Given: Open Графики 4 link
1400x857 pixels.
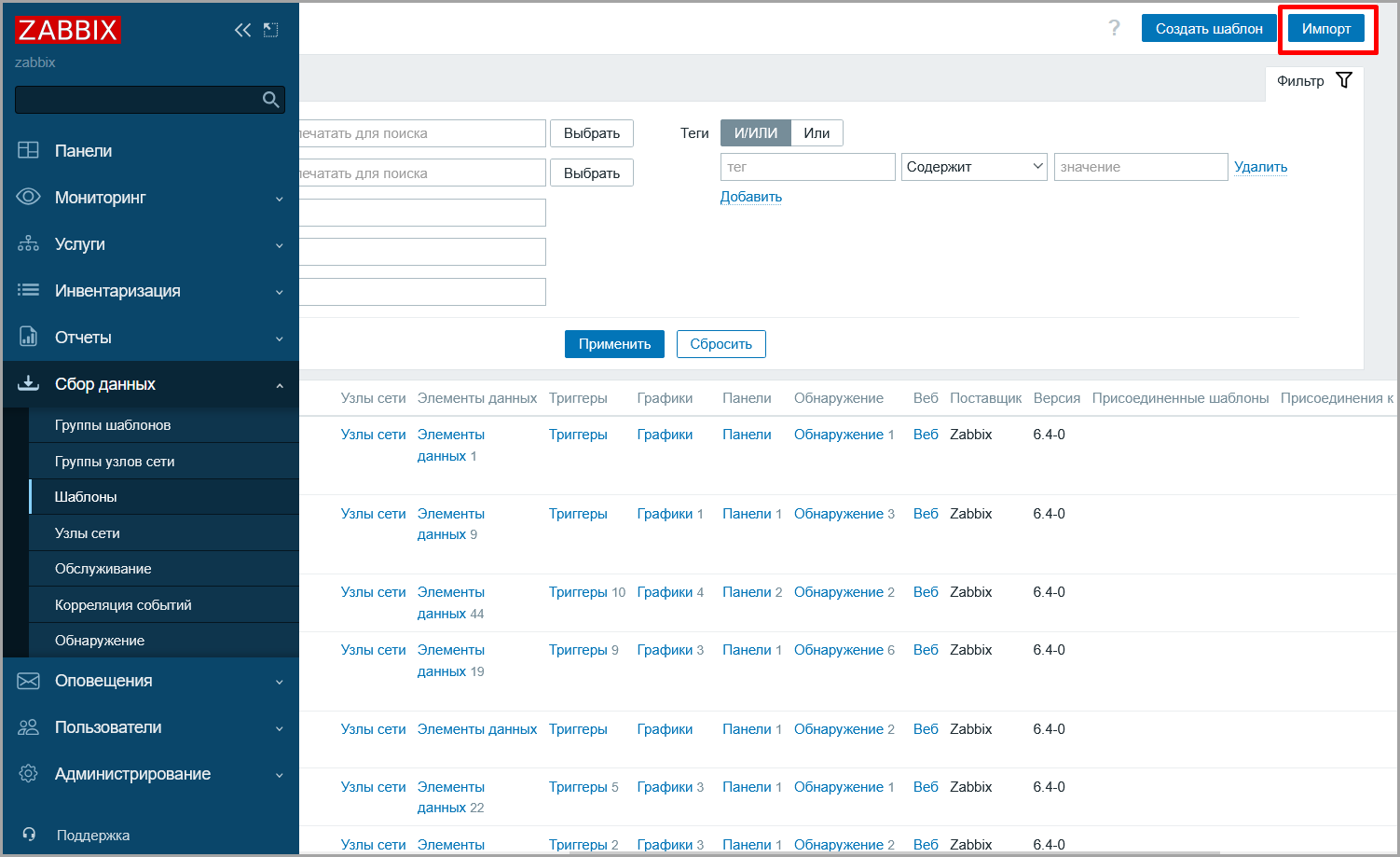Looking at the screenshot, I should tap(670, 592).
